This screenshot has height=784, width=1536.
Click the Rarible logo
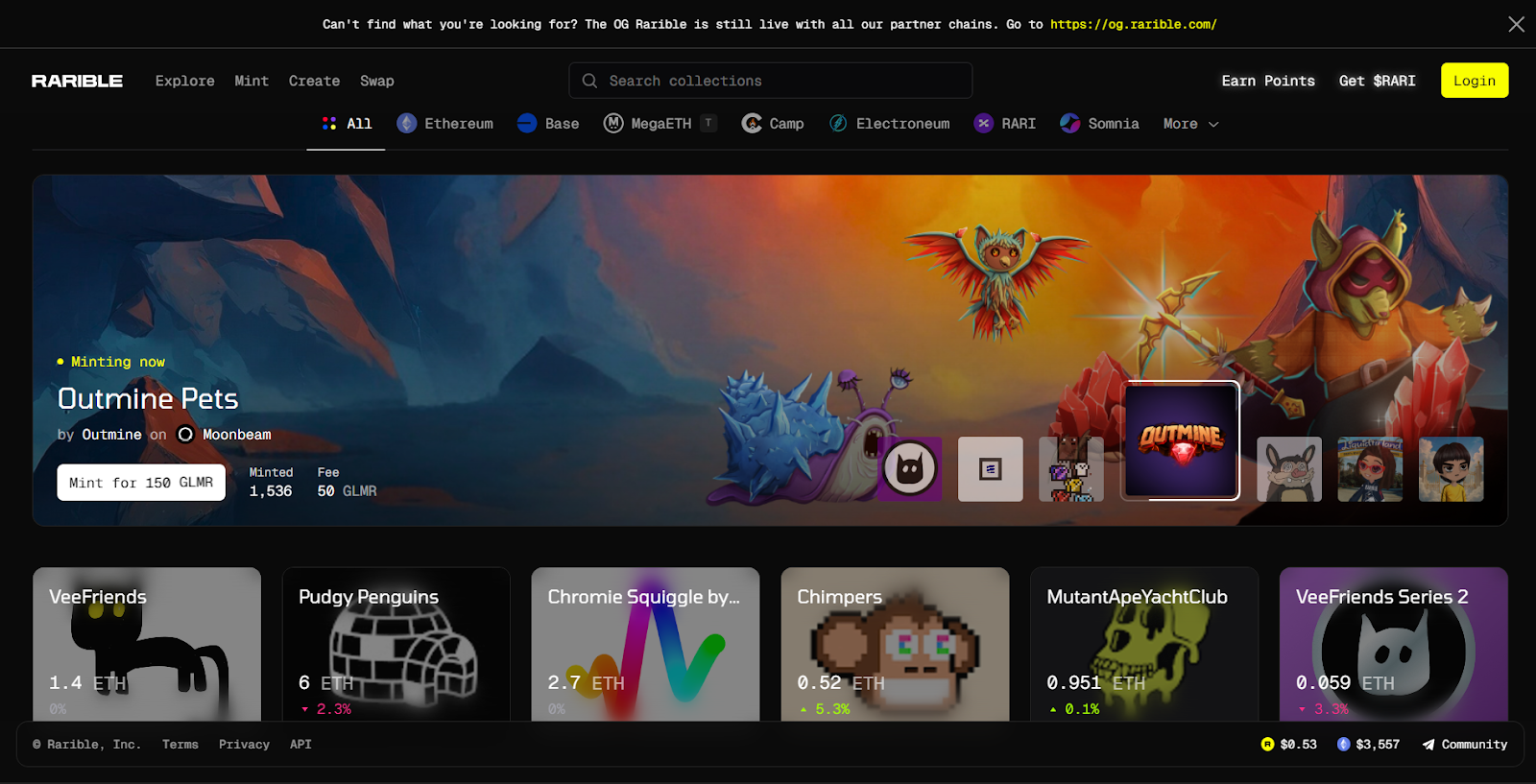pos(77,81)
